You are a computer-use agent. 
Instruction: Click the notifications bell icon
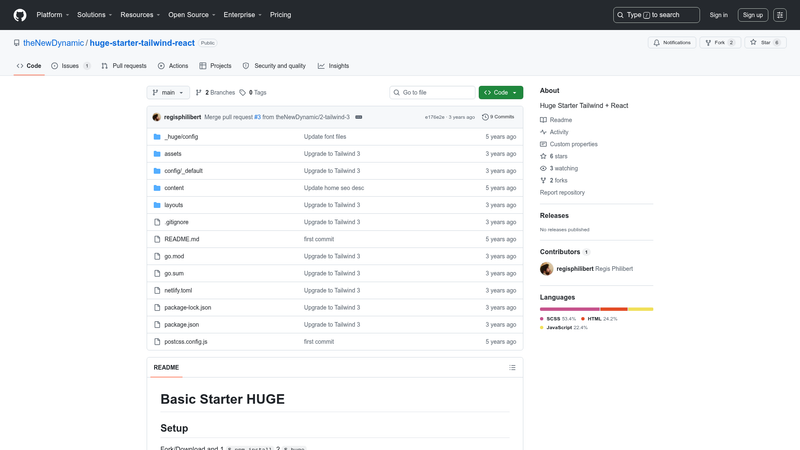(x=657, y=43)
